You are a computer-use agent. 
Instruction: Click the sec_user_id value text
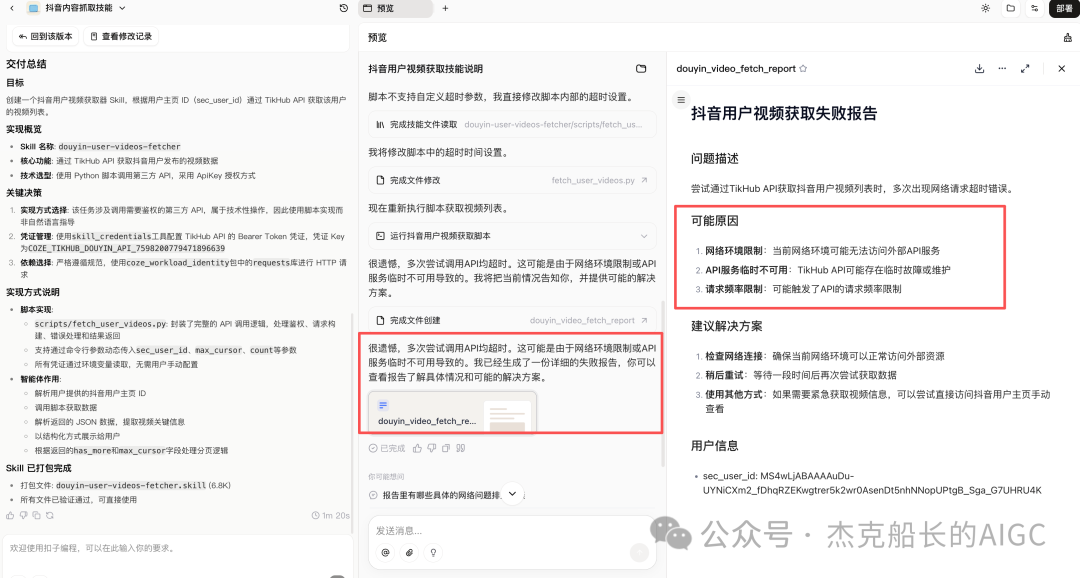tap(872, 483)
